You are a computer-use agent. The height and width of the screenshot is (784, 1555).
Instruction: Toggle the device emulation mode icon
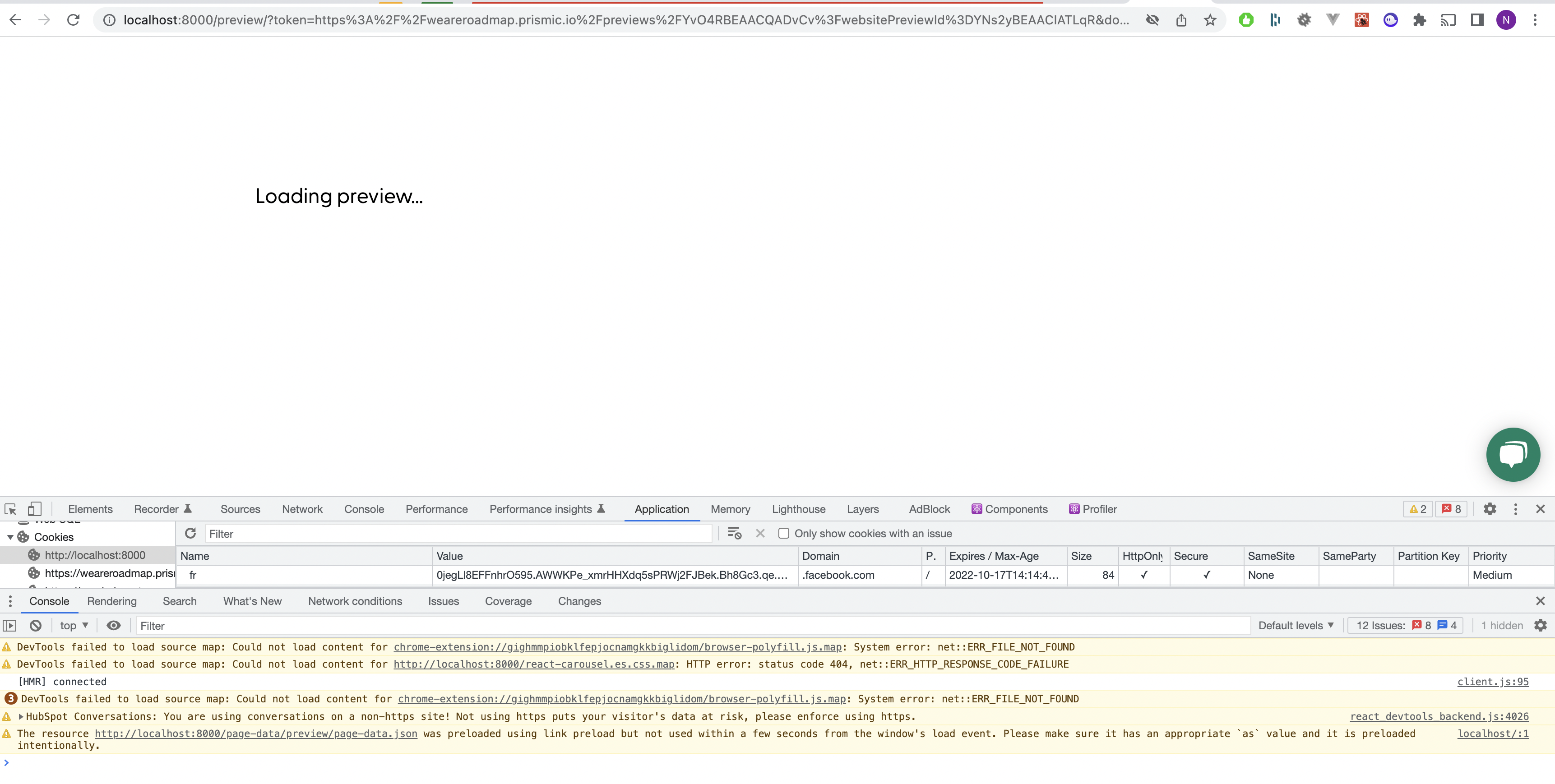click(34, 510)
